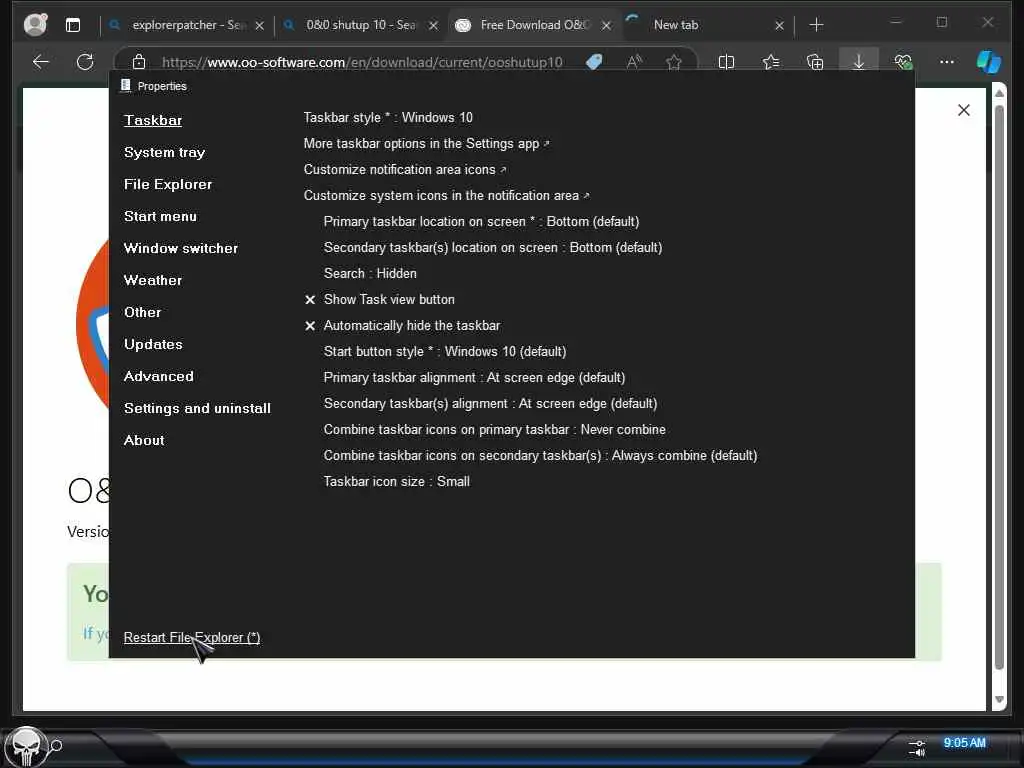Change Secondary taskbar(s) location on screen
1024x768 pixels.
(493, 248)
